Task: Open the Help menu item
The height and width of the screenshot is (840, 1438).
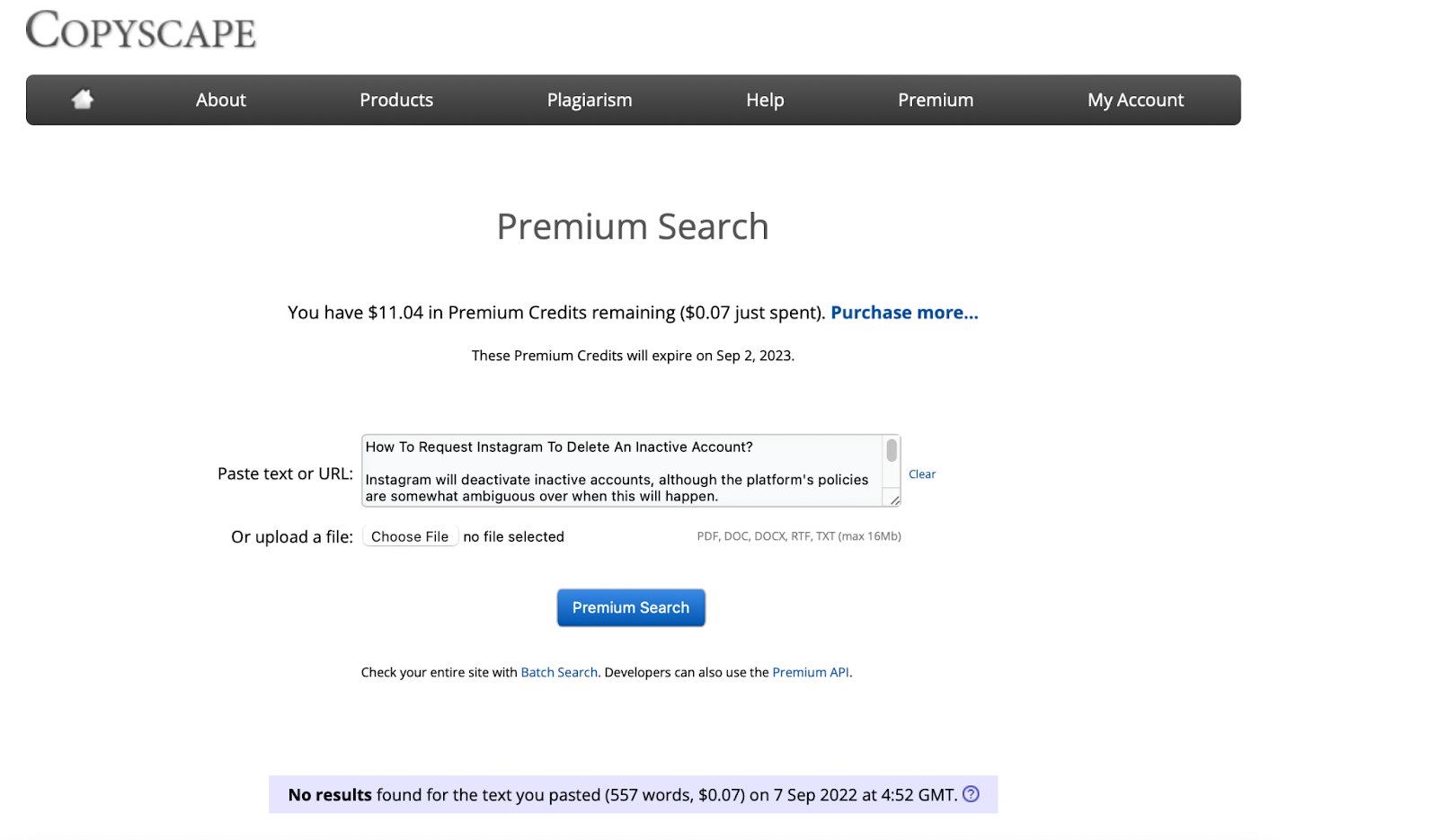Action: [765, 100]
